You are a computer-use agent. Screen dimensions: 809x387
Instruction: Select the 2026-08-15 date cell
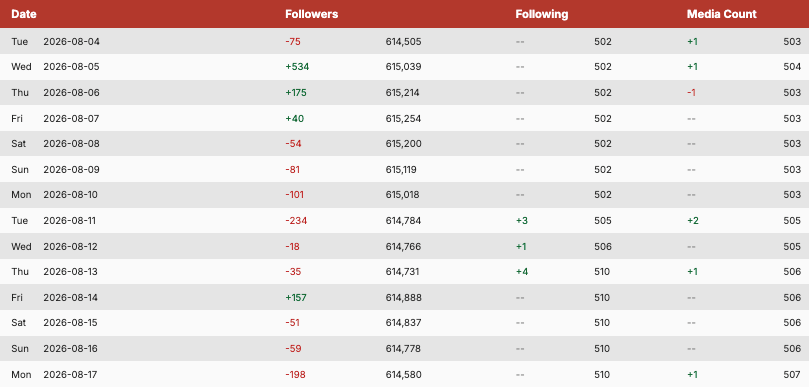click(x=71, y=323)
